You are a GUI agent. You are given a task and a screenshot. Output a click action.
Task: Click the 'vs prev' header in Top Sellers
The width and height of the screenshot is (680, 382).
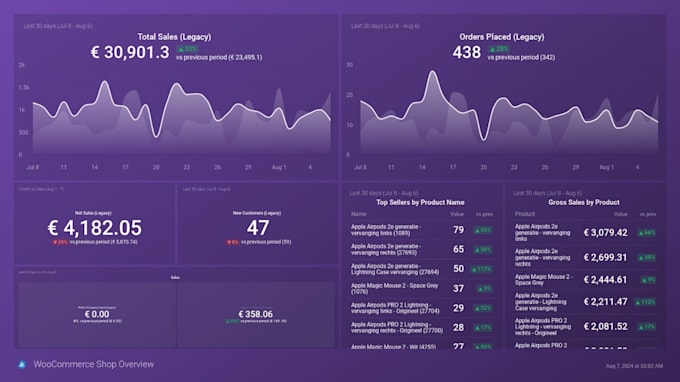click(x=484, y=214)
